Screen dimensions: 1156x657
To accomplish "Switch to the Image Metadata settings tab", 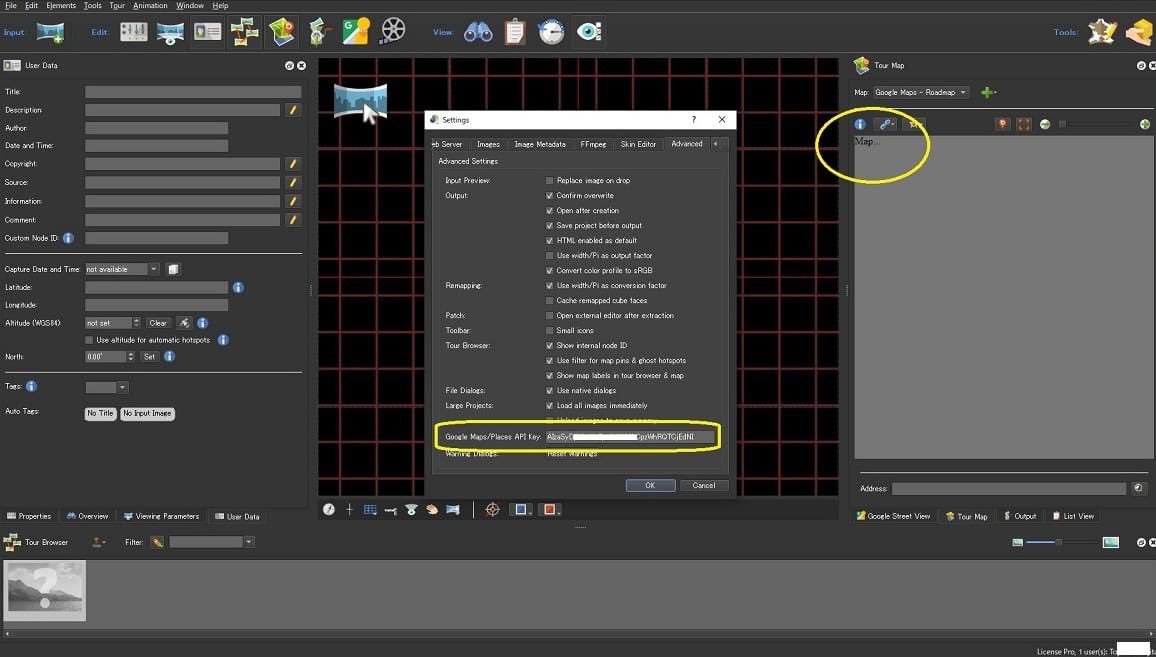I will [540, 144].
